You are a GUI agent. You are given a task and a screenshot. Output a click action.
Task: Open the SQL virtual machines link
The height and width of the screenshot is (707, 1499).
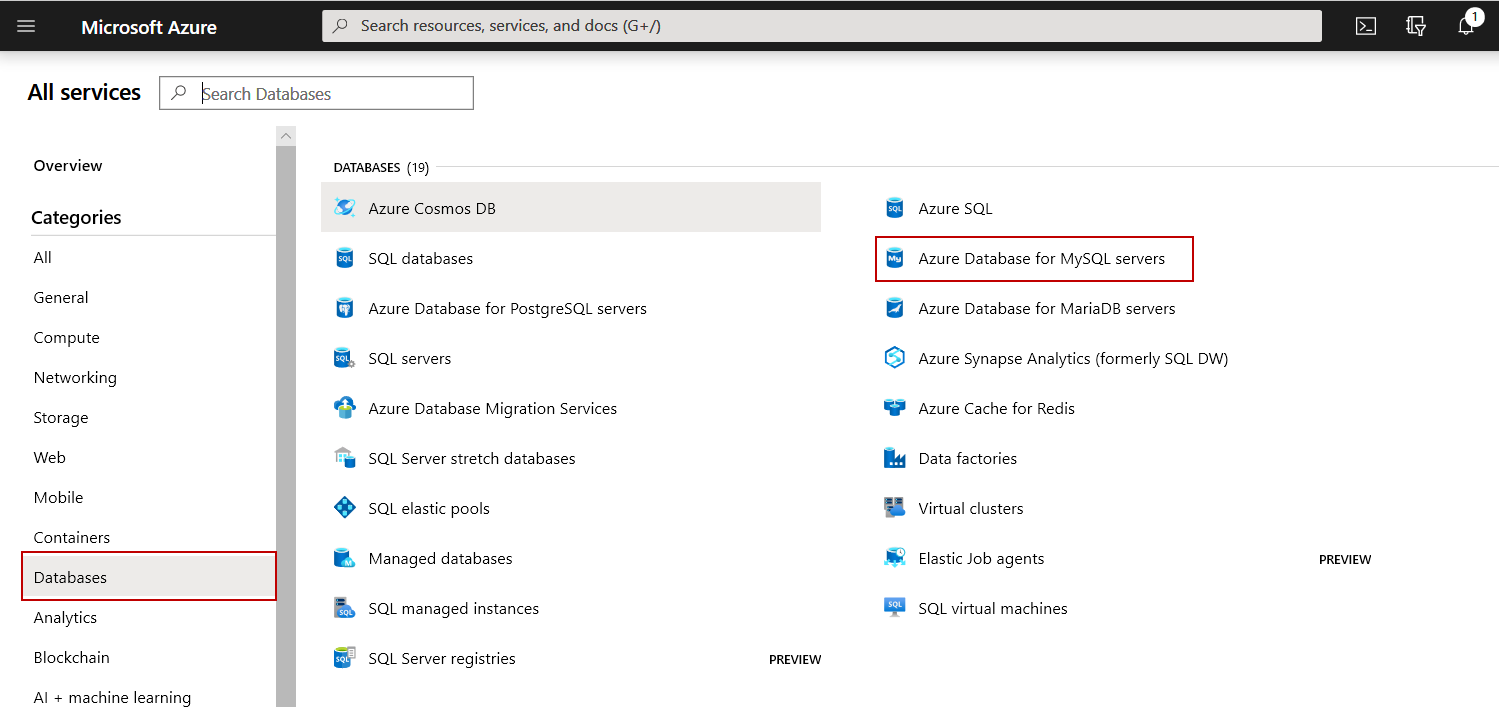(992, 608)
